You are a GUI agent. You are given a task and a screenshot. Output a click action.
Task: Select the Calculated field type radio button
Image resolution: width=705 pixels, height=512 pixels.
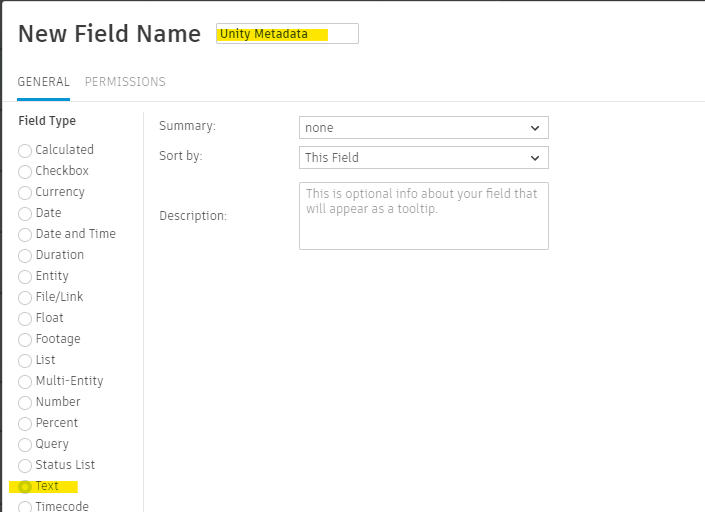(x=25, y=150)
